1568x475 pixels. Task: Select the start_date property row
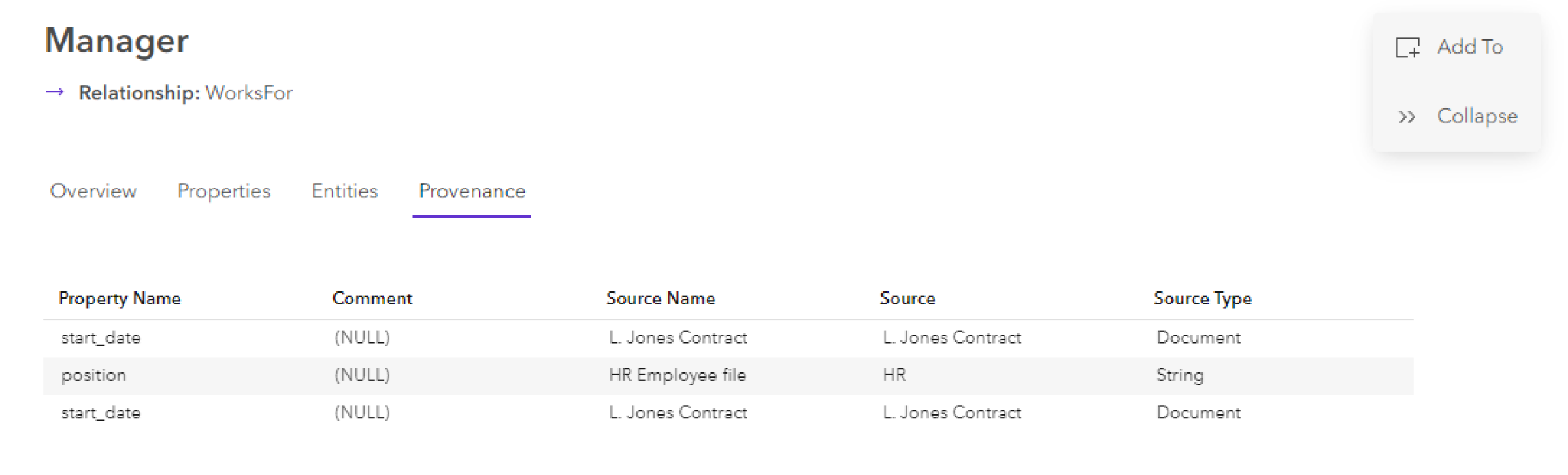[101, 338]
